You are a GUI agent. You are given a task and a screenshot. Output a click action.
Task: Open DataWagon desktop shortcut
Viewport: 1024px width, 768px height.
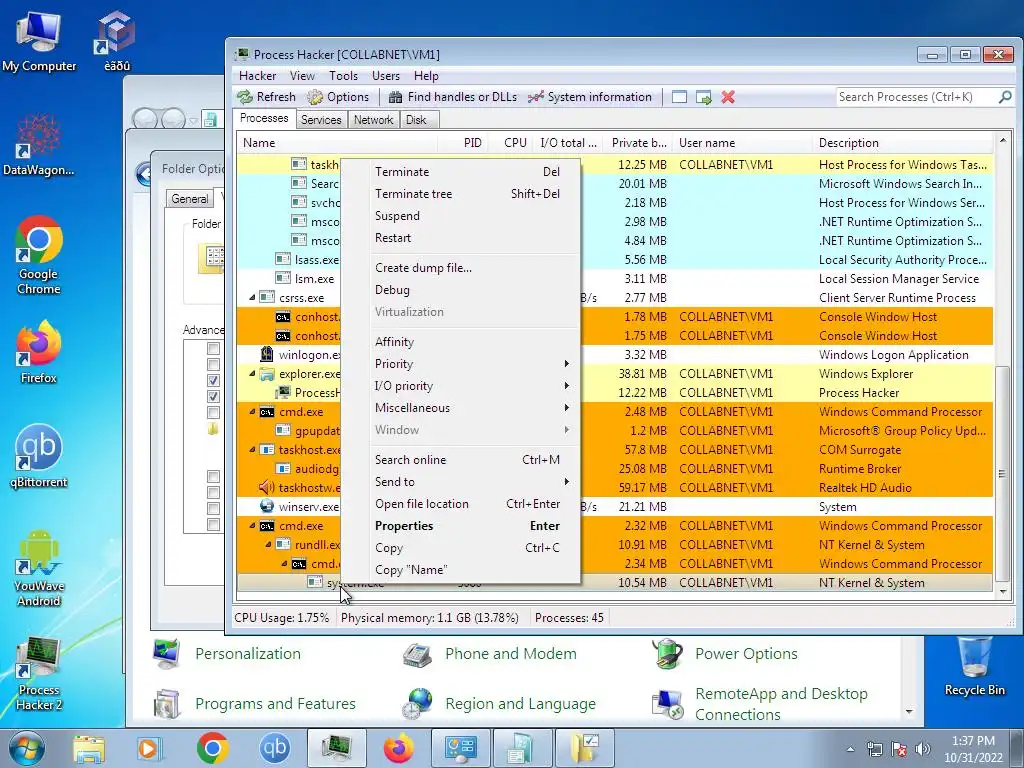click(x=39, y=145)
